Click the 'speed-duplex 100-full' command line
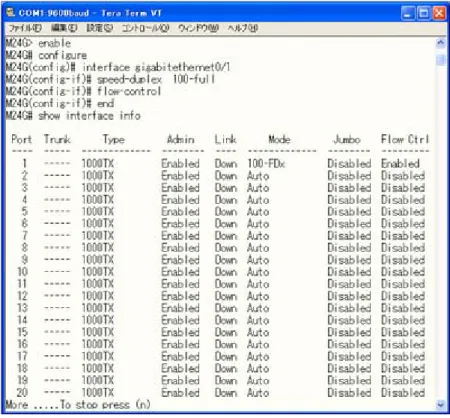The height and width of the screenshot is (418, 450). (110, 79)
